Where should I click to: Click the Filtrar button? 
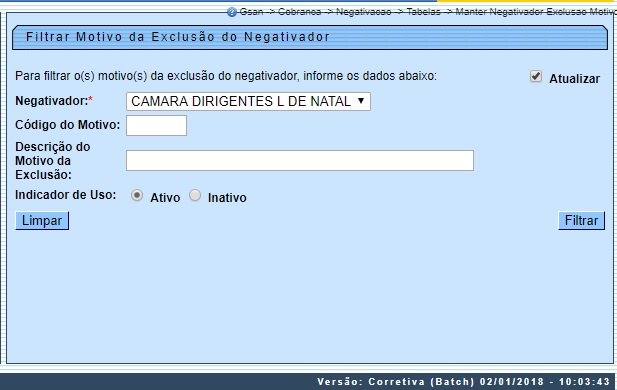(x=581, y=221)
